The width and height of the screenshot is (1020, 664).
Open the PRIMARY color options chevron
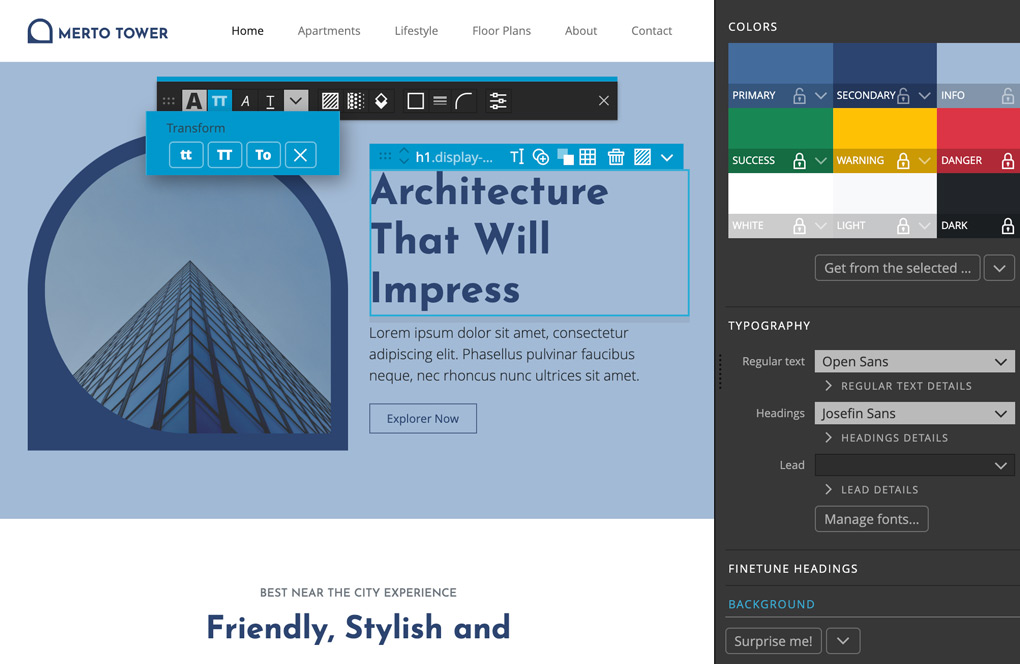821,96
